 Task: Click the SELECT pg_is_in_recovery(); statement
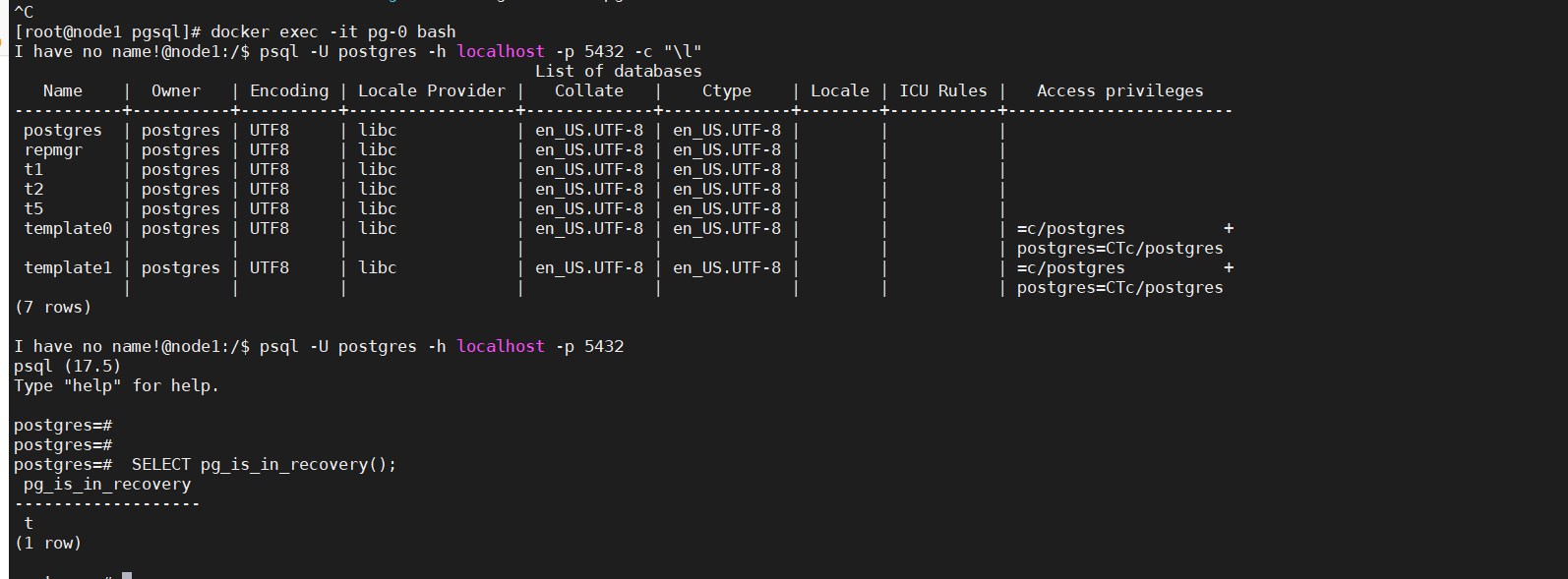[x=264, y=464]
